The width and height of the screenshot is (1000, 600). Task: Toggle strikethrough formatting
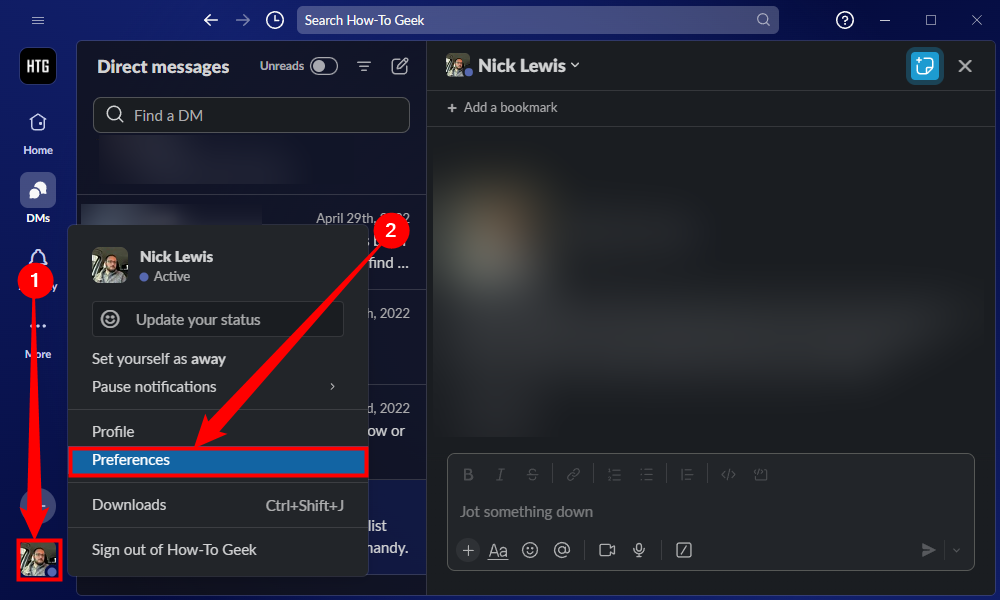pyautogui.click(x=532, y=474)
